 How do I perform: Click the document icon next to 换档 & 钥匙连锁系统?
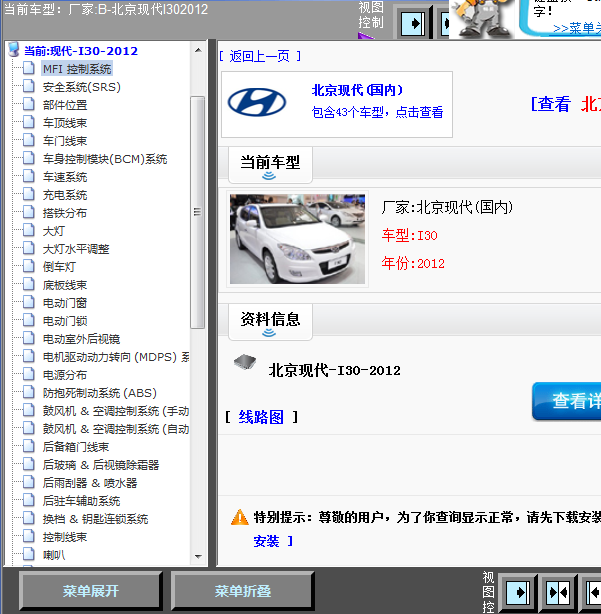click(29, 518)
